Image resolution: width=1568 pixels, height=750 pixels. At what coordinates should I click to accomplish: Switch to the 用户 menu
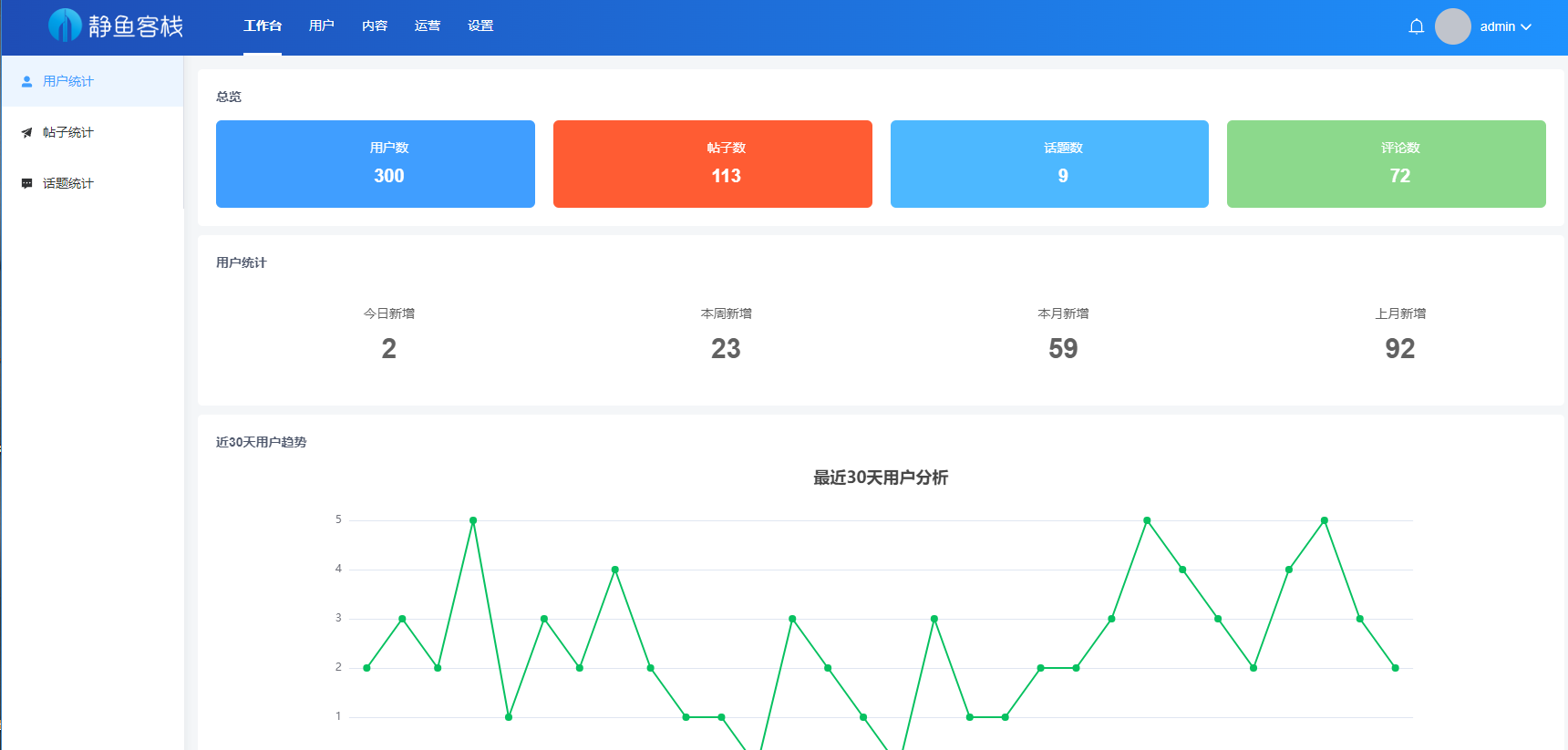(x=321, y=26)
